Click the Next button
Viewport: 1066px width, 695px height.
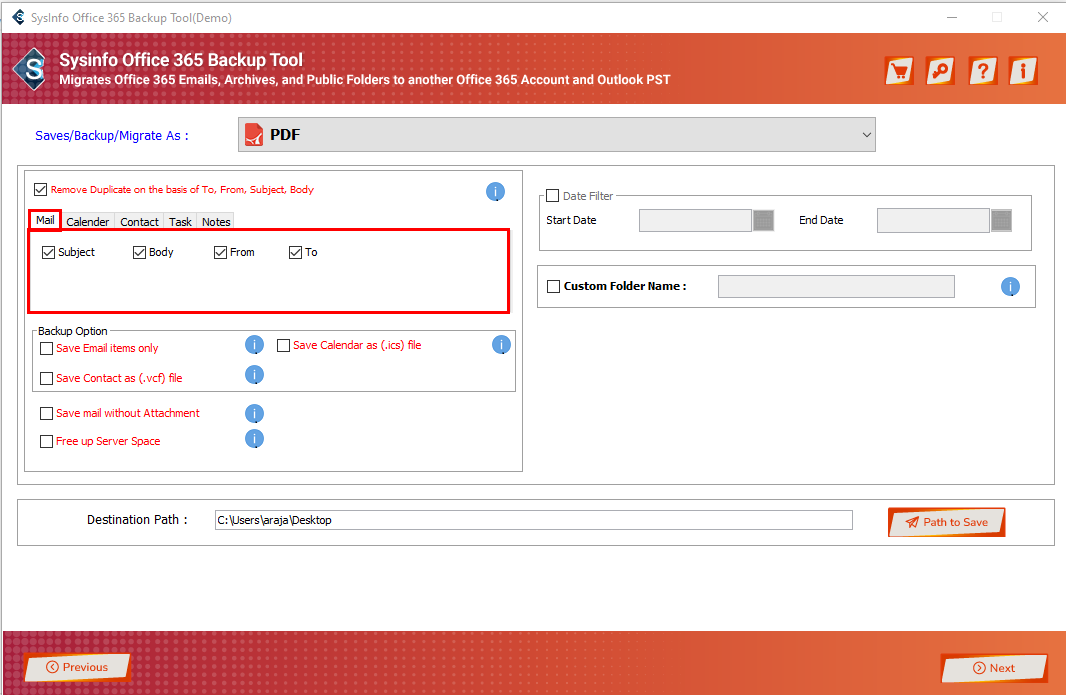pos(994,668)
